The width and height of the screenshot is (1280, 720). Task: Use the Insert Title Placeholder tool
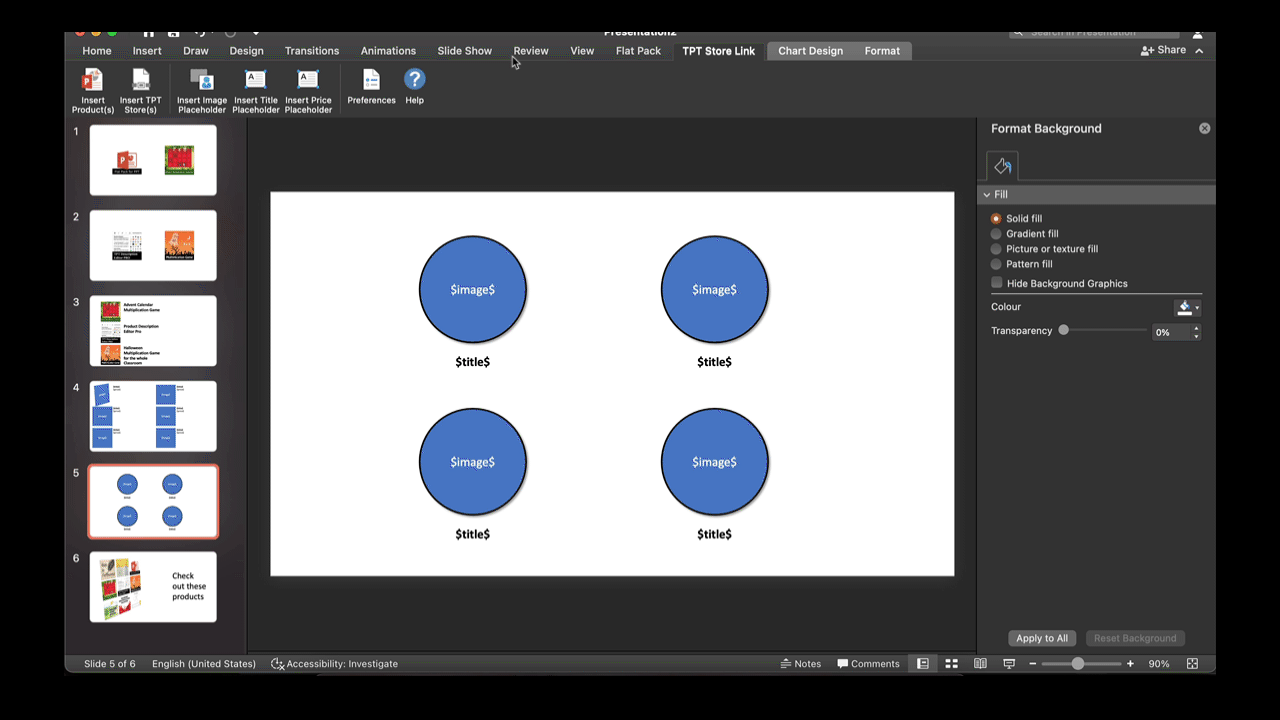(x=255, y=90)
